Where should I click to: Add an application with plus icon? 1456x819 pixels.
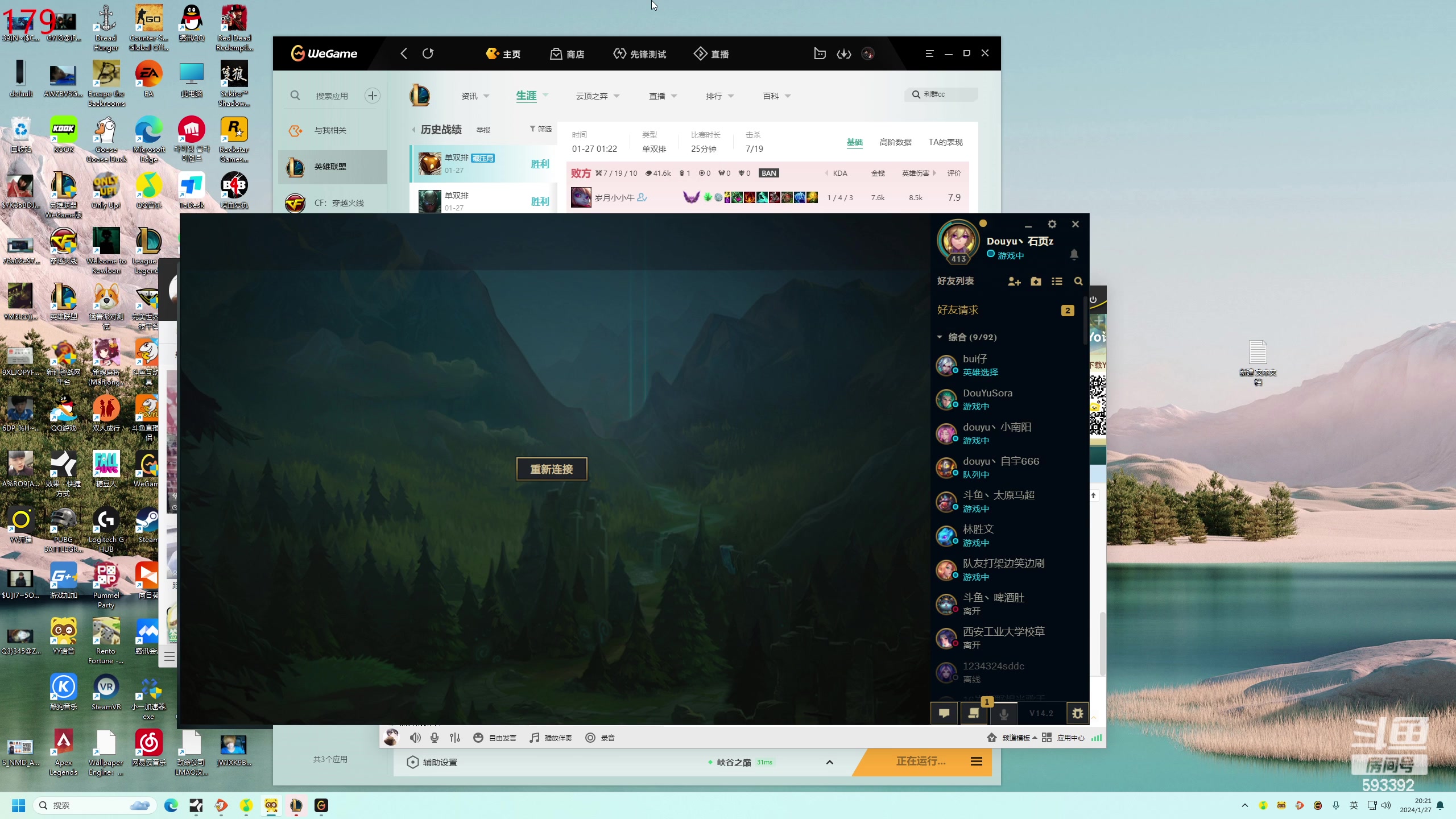373,96
